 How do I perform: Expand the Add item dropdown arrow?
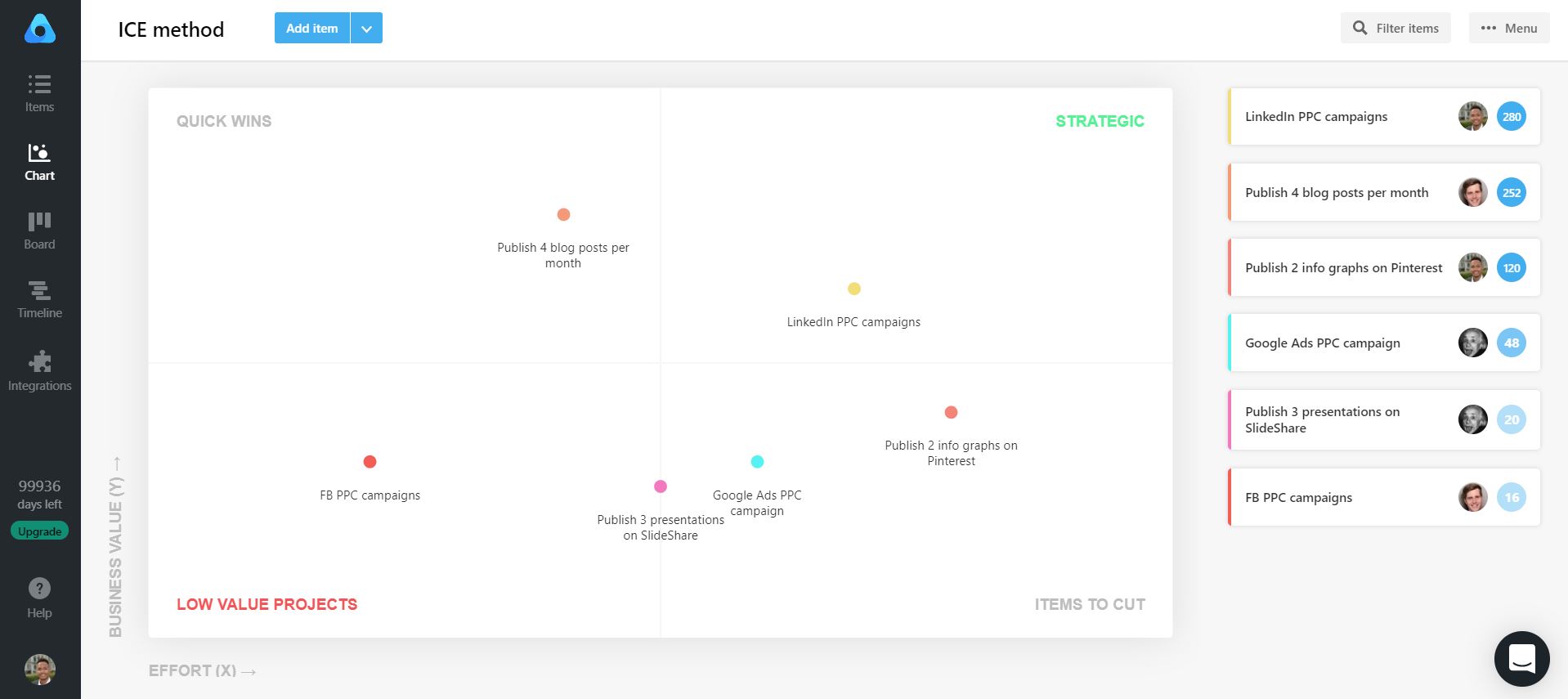click(x=366, y=27)
